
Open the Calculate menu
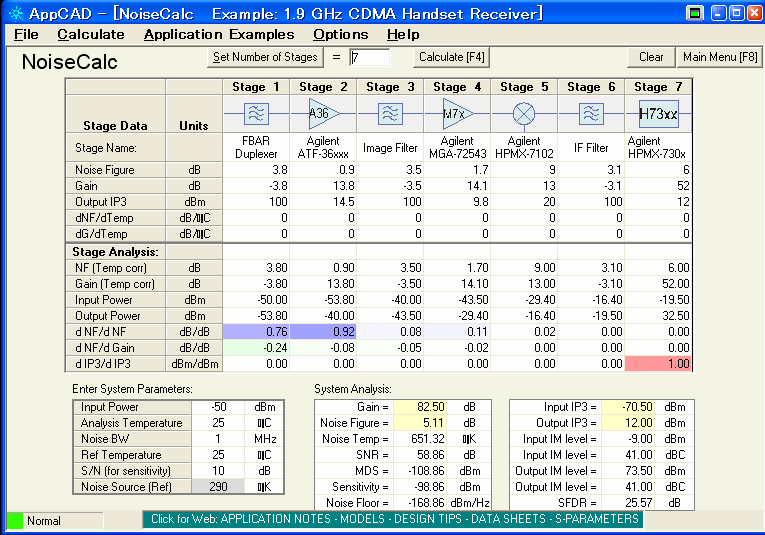coord(91,35)
